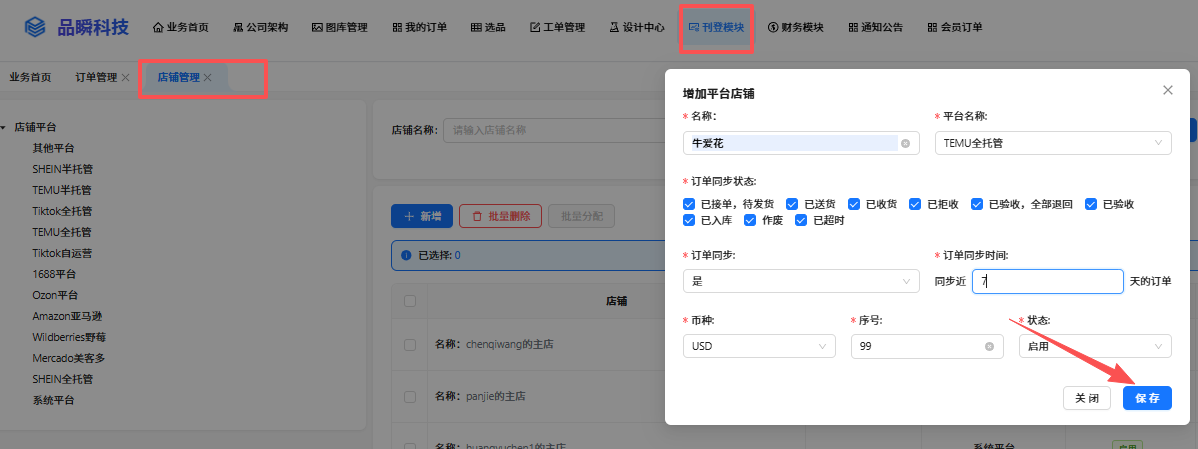Viewport: 1198px width, 449px height.
Task: Switch to the 订单管理 page tab
Action: [x=96, y=78]
